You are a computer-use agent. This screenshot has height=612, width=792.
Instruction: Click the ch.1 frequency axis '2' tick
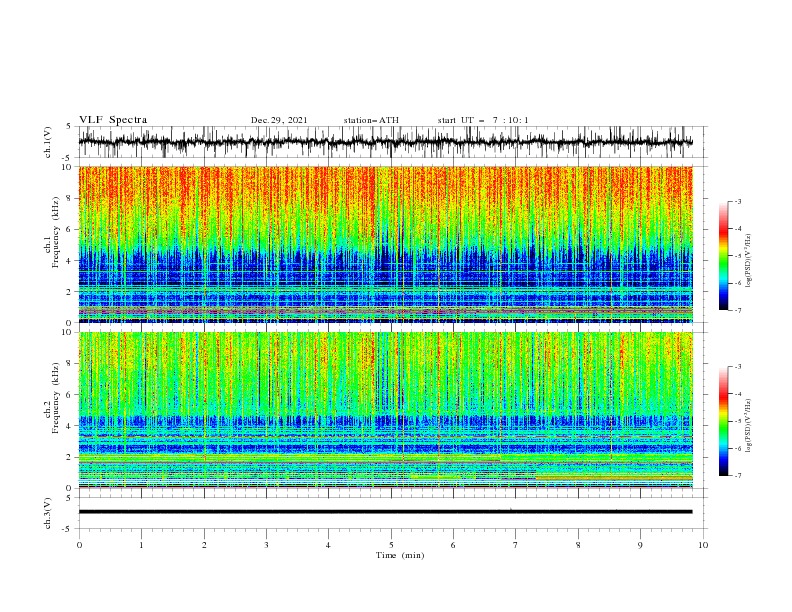click(70, 292)
